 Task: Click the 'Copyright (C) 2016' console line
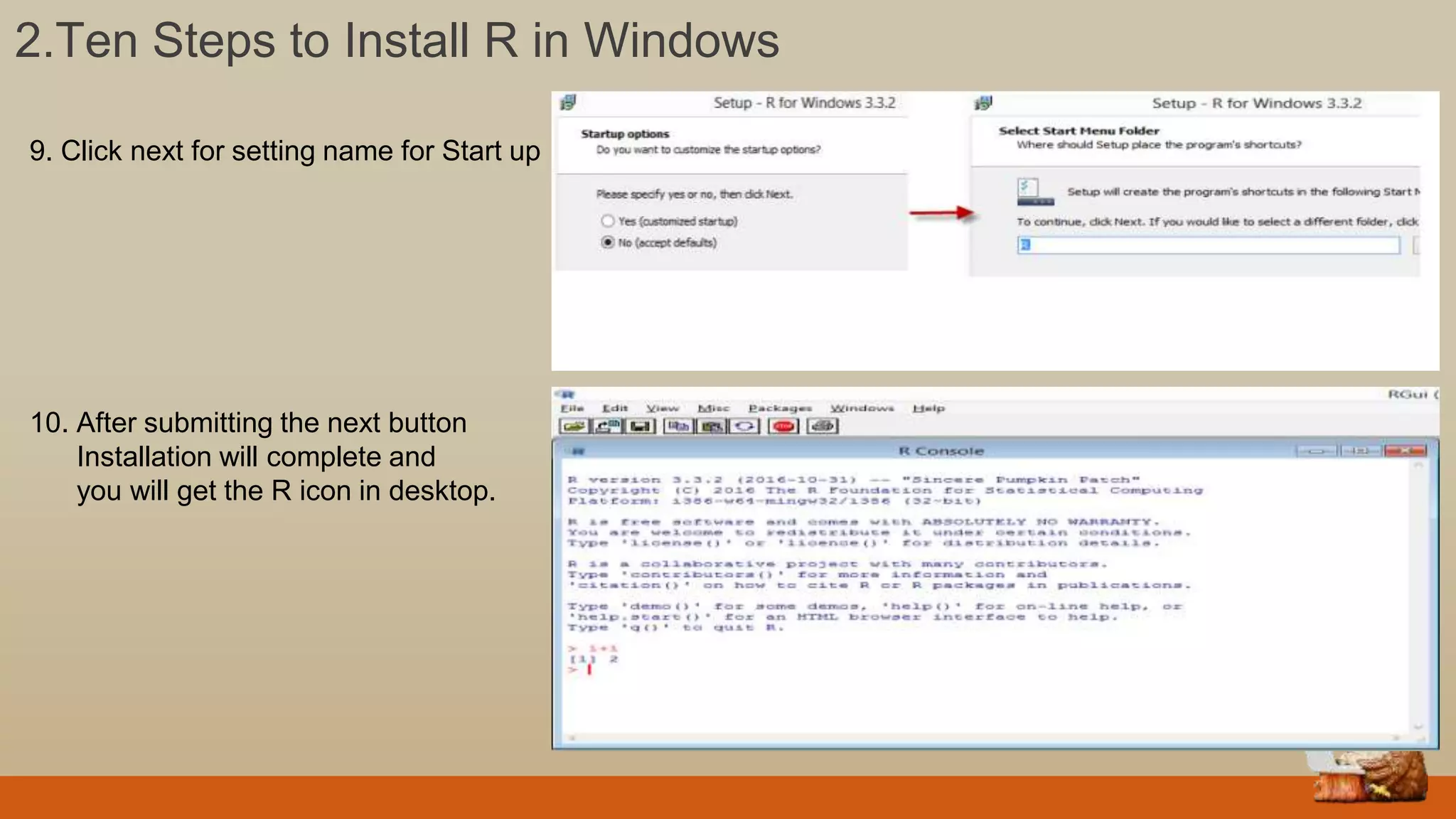[x=885, y=491]
